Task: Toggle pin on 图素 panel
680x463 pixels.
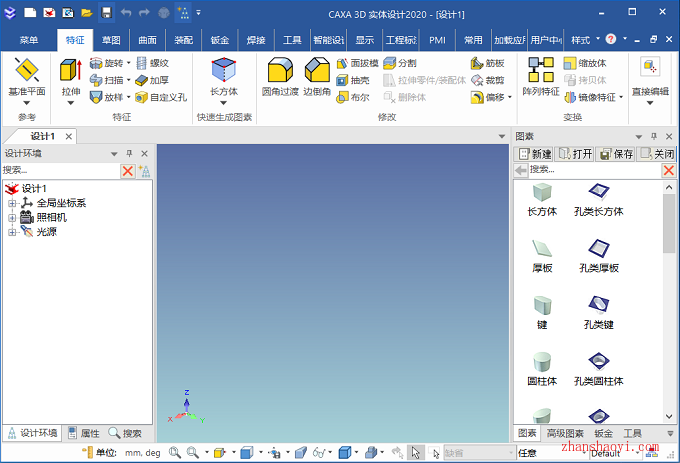Action: coord(654,136)
